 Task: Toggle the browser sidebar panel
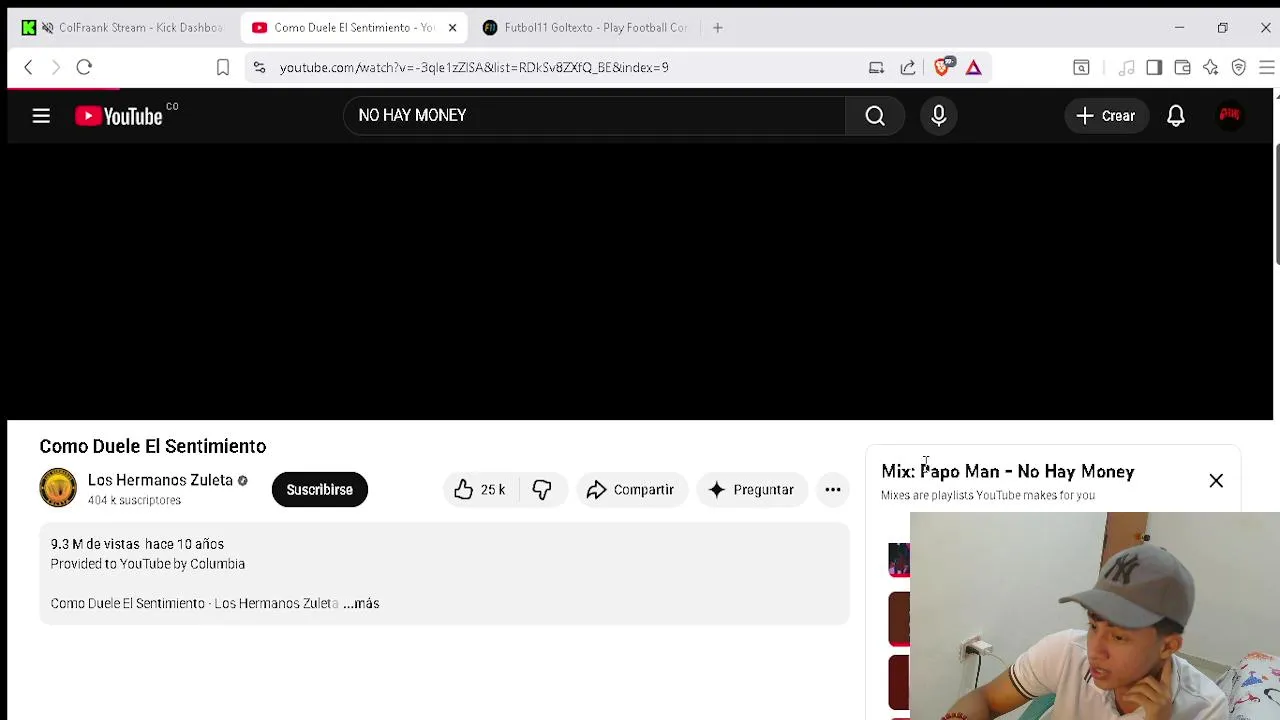pyautogui.click(x=1154, y=68)
